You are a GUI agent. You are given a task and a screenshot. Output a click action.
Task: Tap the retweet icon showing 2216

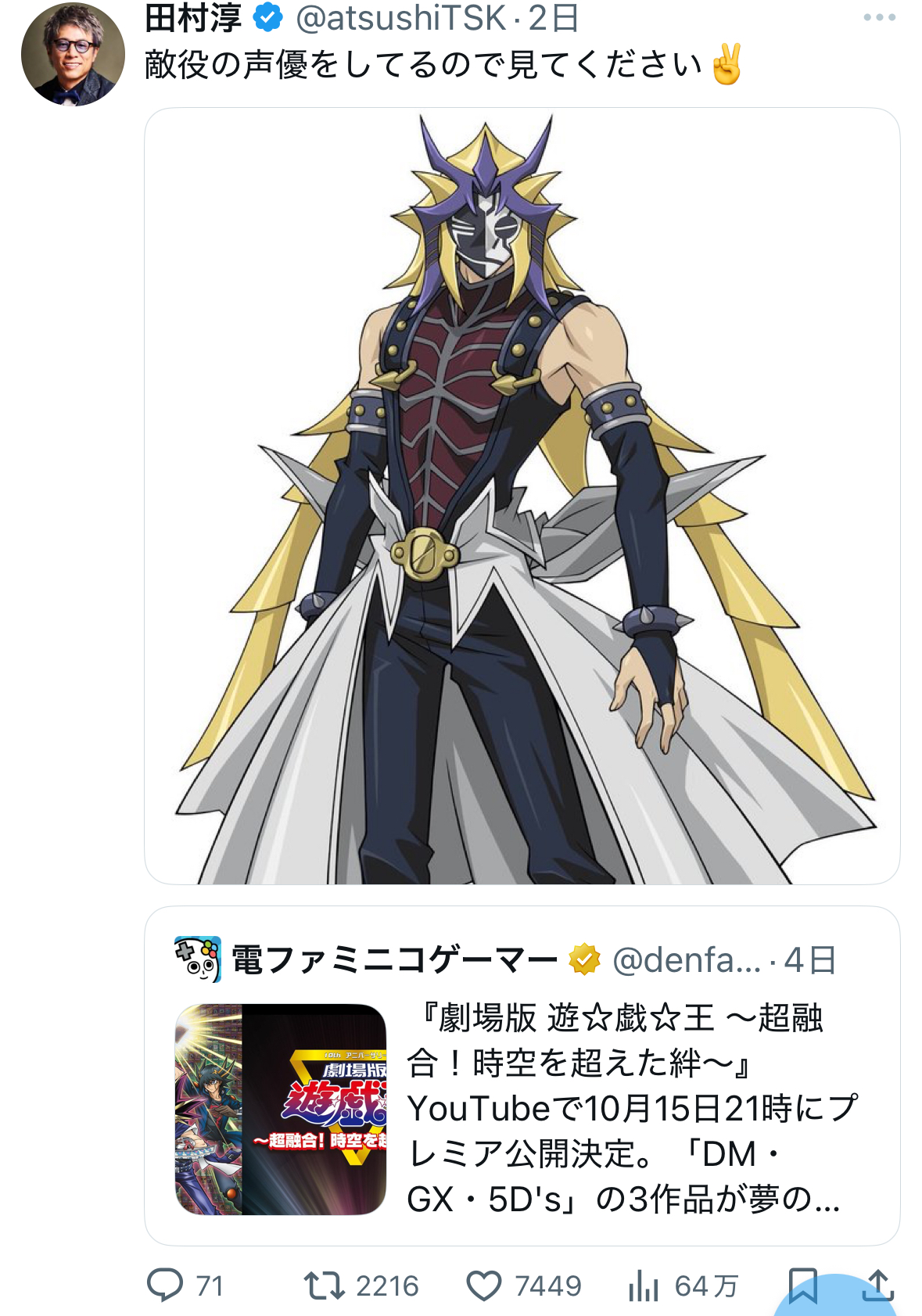324,1286
